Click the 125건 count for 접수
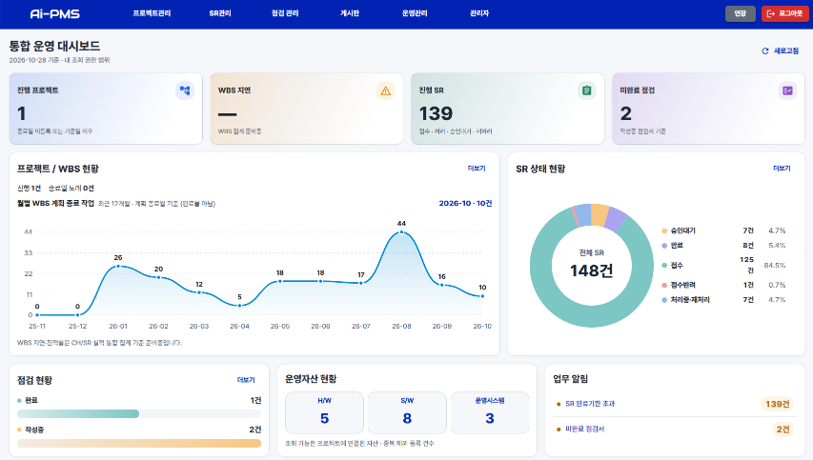The image size is (813, 460). (747, 265)
